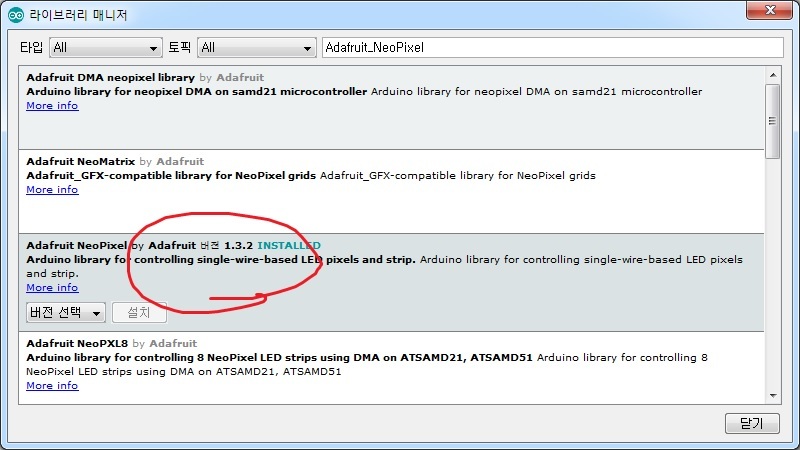800x450 pixels.
Task: Select the Adafruit NeoMatrix title
Action: [81, 161]
